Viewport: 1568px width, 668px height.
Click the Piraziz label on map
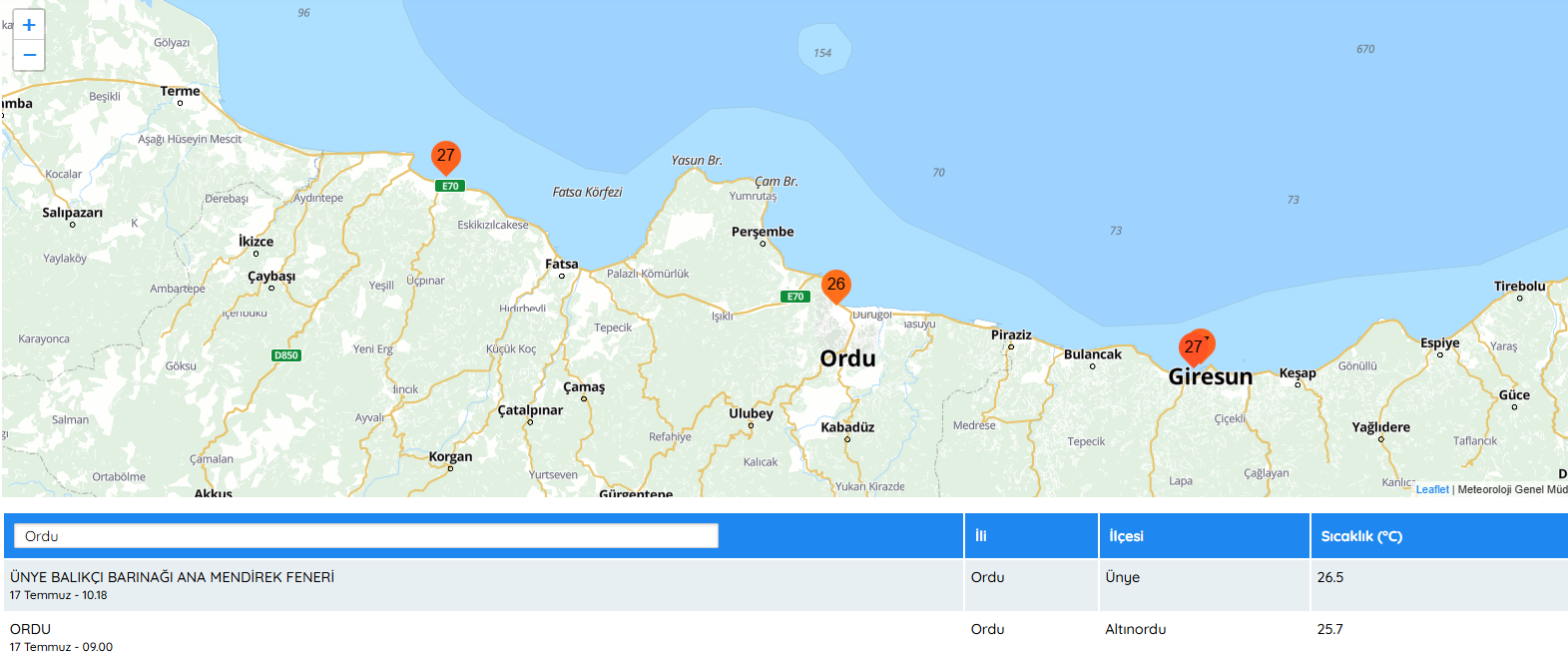click(1011, 334)
